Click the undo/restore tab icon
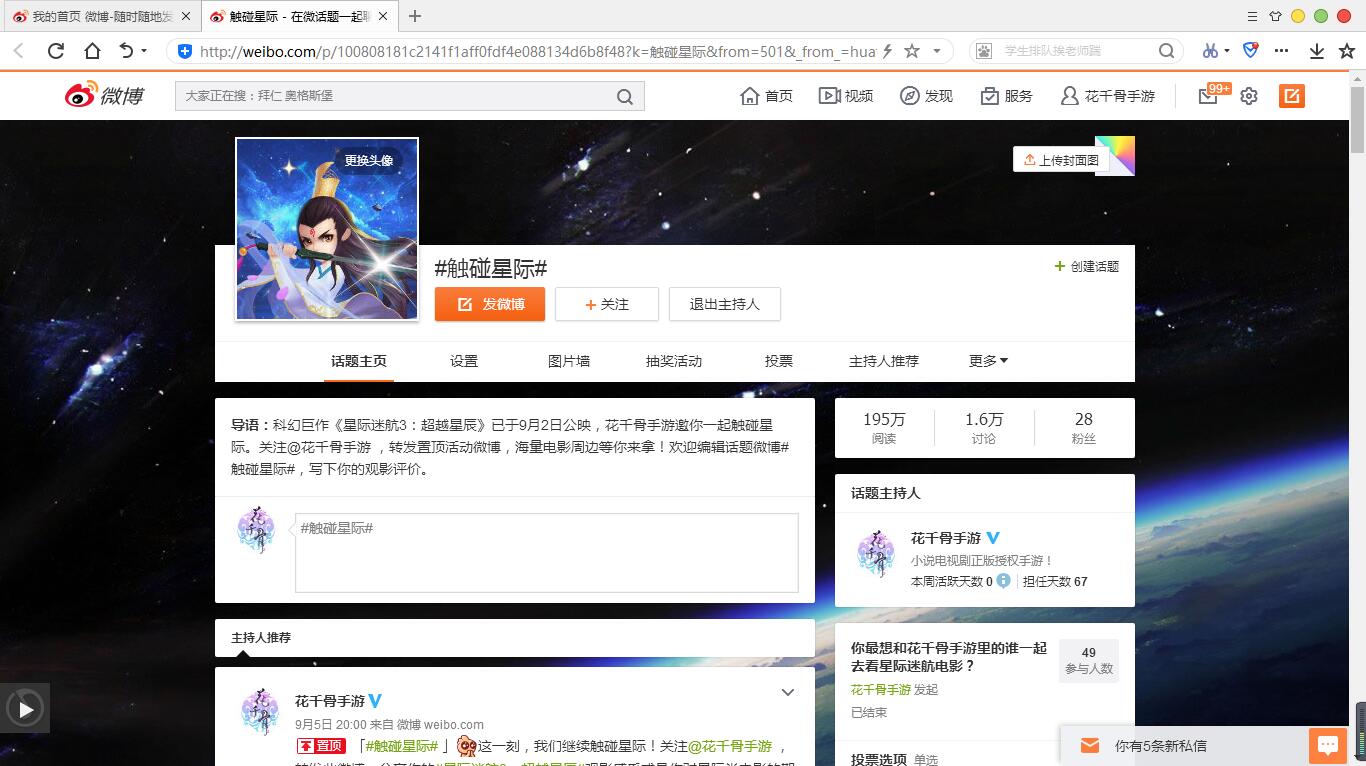This screenshot has height=766, width=1366. 126,51
